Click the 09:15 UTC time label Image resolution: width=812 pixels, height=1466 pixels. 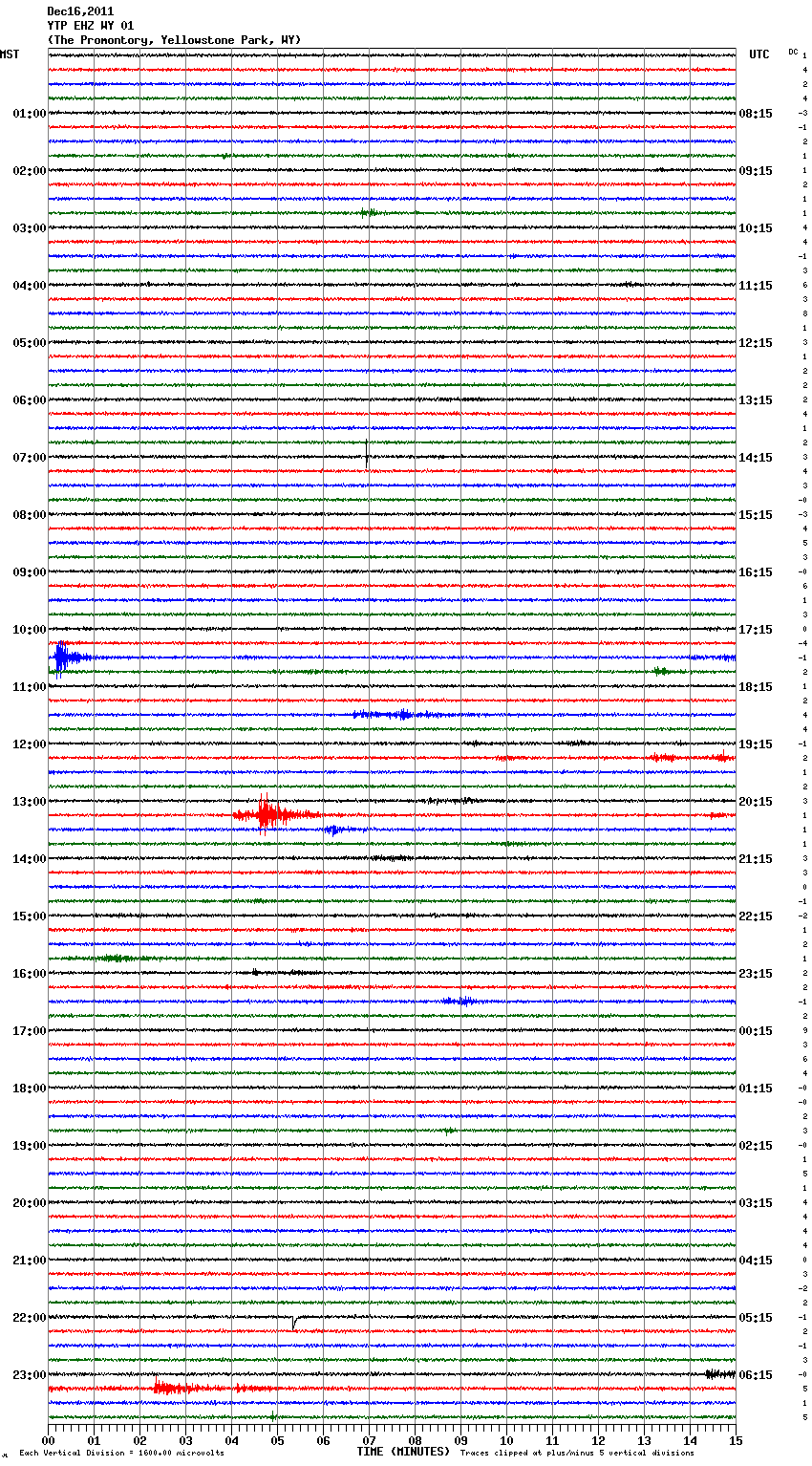pyautogui.click(x=756, y=171)
